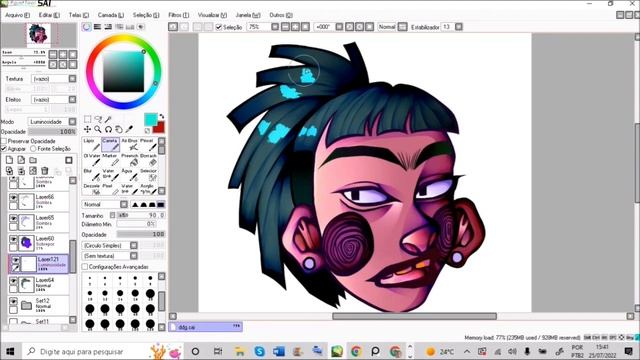Select the magic wand tool

[108, 119]
